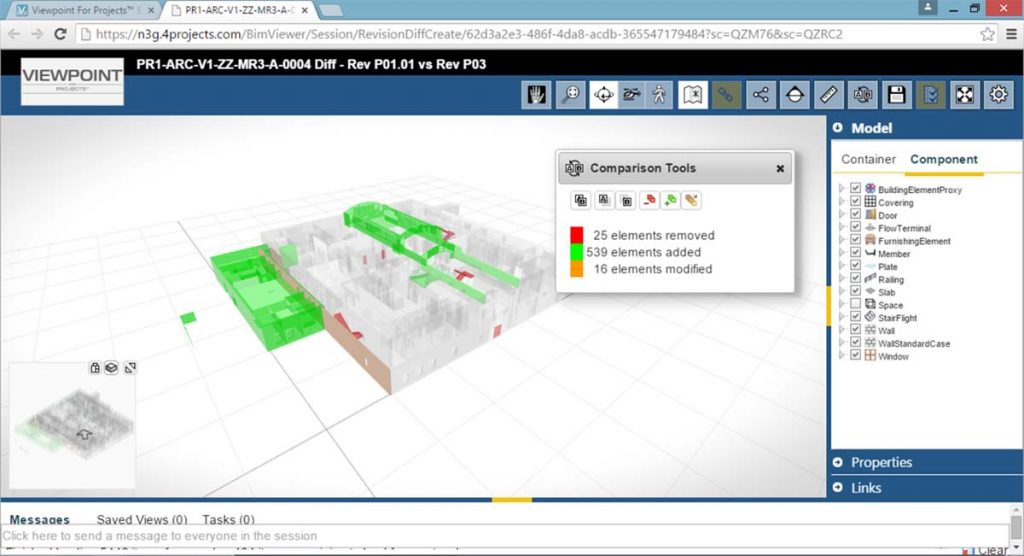
Task: Uncheck the Covering checkbox
Action: pyautogui.click(x=855, y=202)
